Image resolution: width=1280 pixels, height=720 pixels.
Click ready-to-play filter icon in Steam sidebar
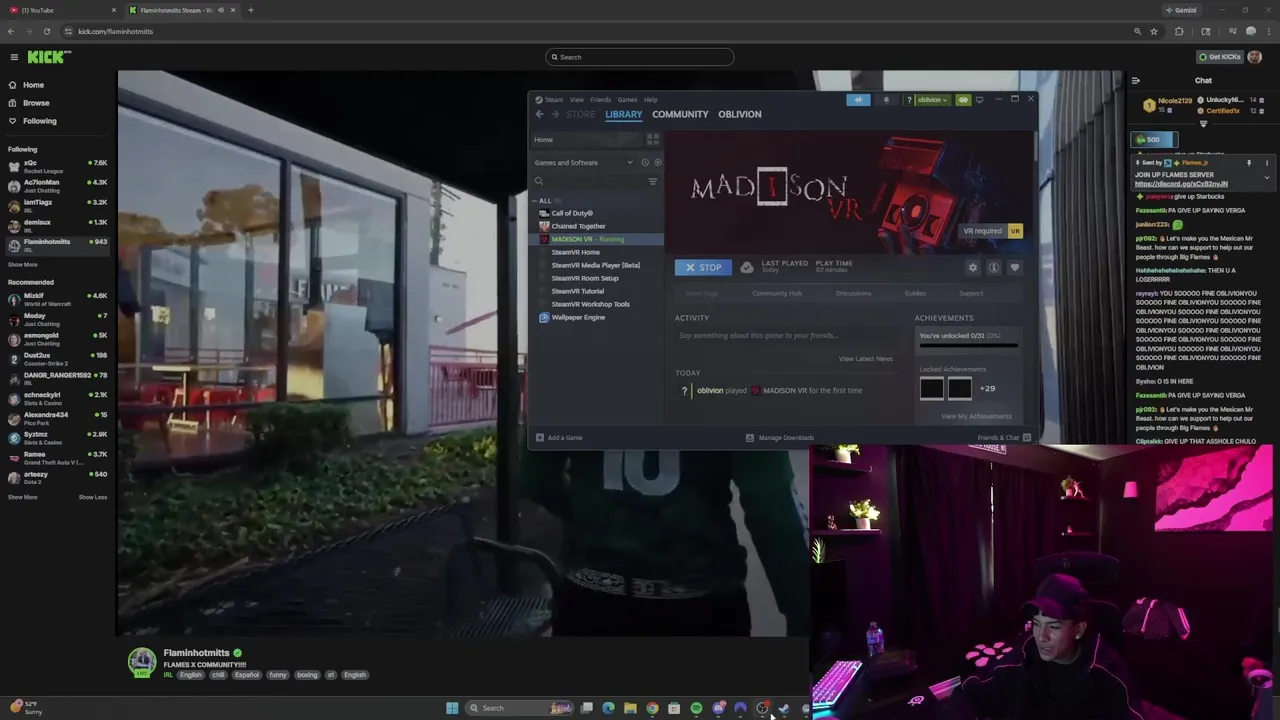click(656, 162)
